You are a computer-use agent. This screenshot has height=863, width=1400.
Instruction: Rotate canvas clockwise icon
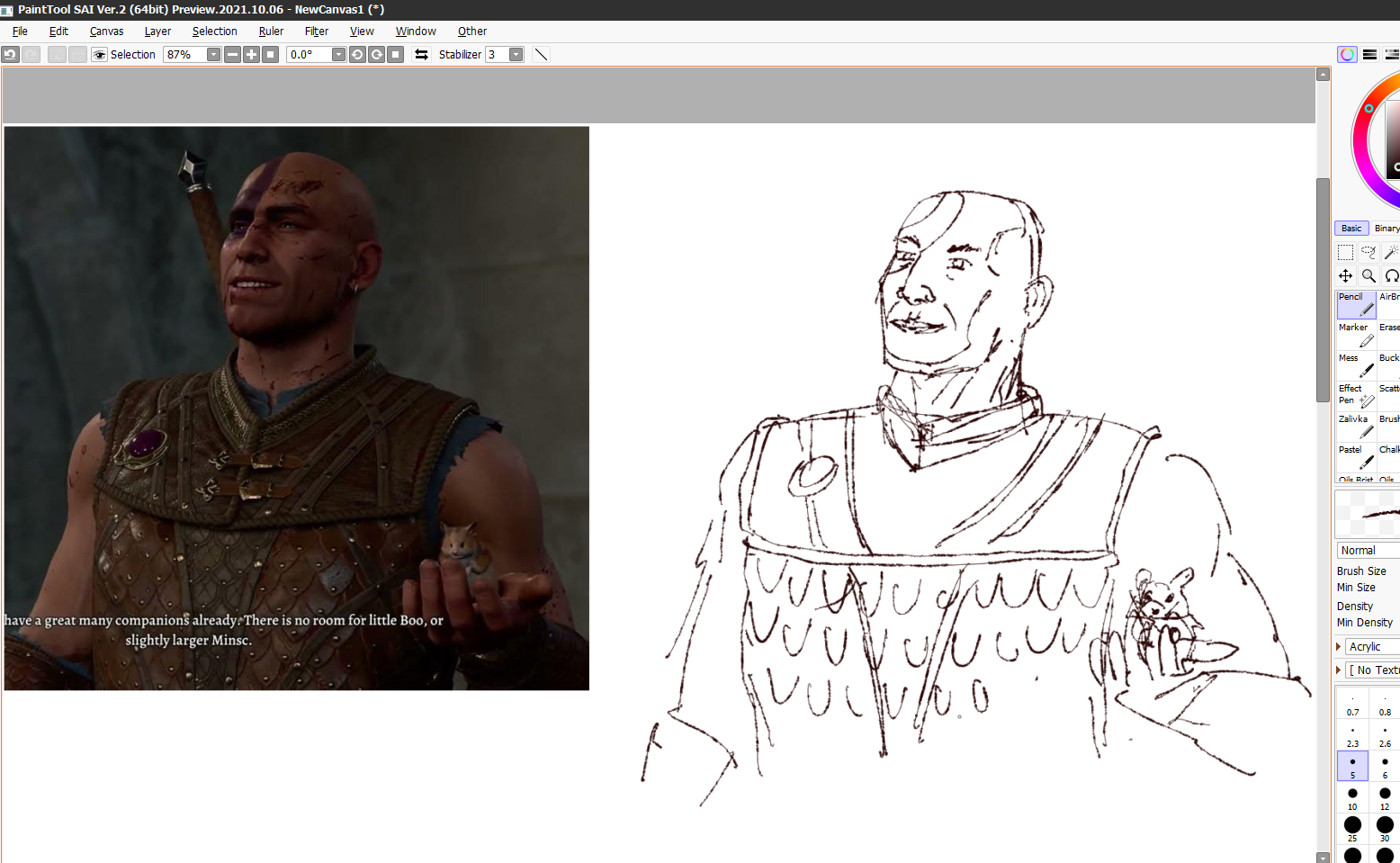tap(376, 55)
